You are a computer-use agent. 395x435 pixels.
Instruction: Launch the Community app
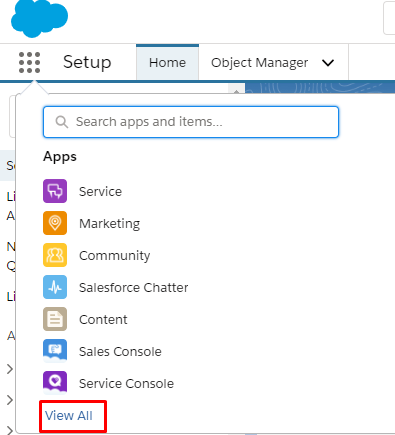(114, 256)
